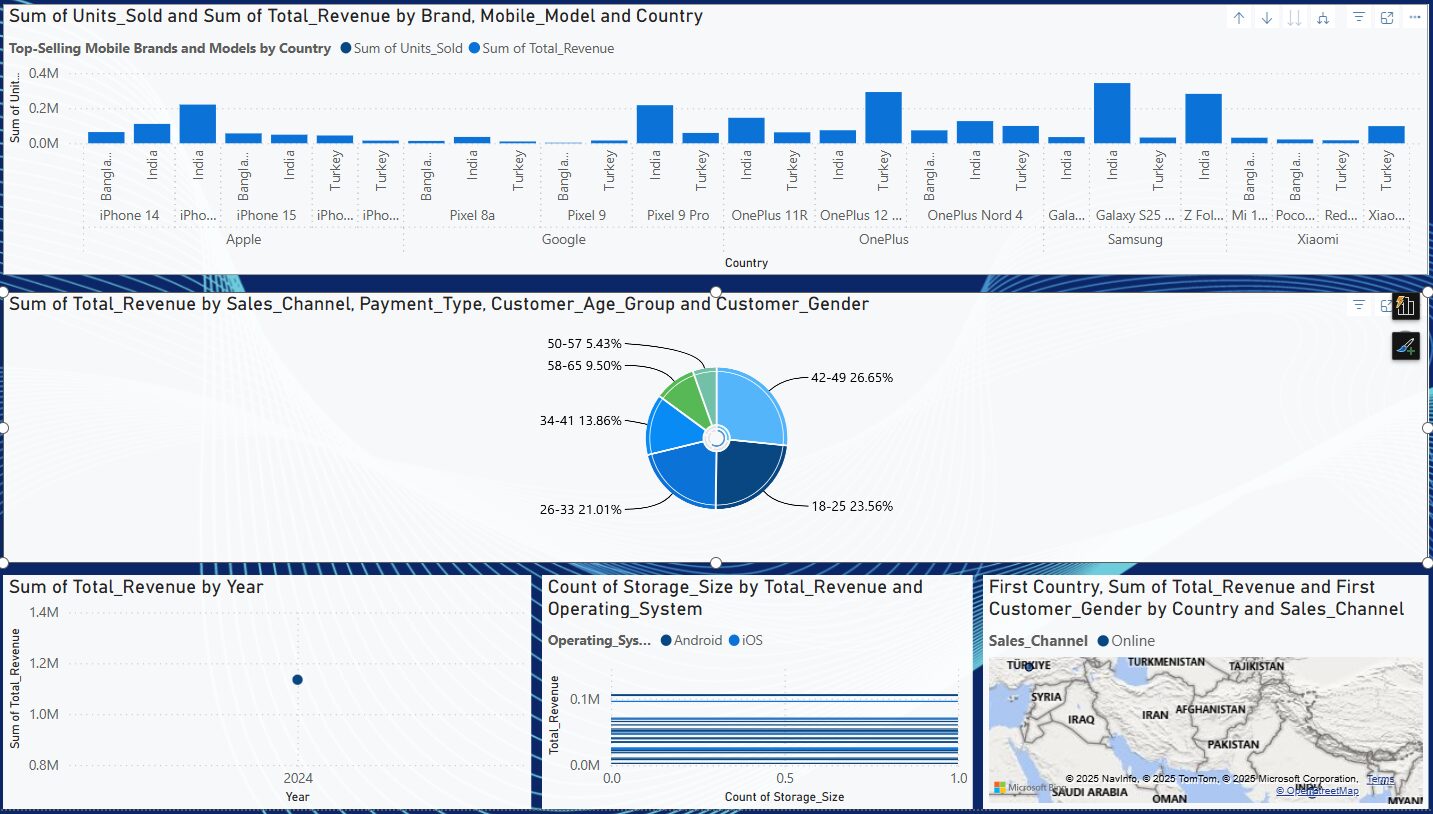Click the OnePlus 11R axis label
The image size is (1433, 814).
[769, 215]
